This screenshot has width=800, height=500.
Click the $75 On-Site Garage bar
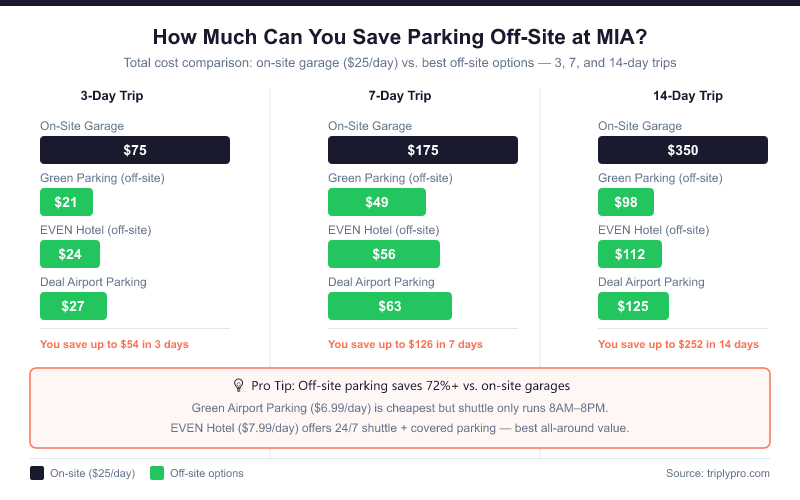point(135,150)
